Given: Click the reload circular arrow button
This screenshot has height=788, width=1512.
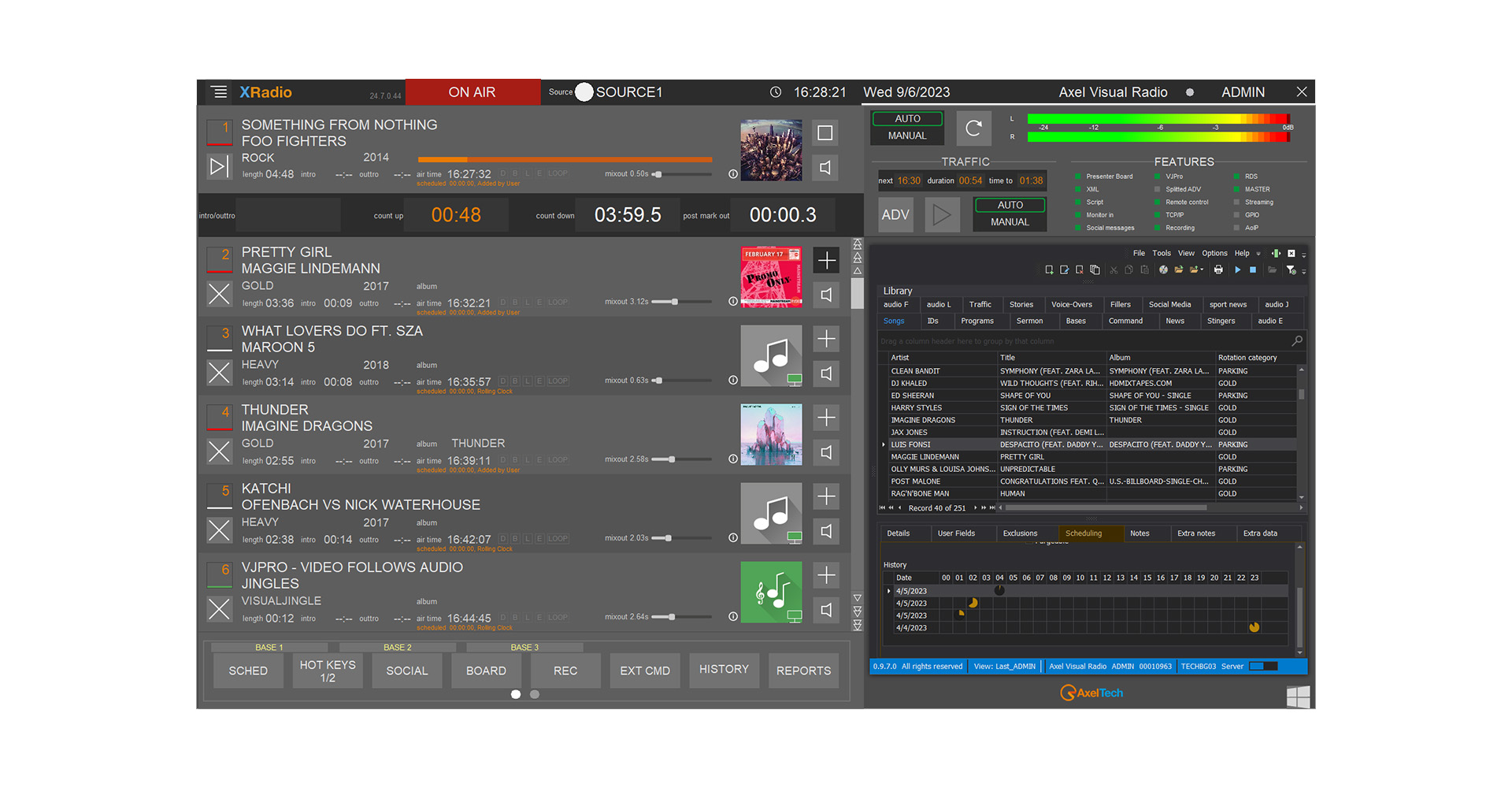Looking at the screenshot, I should coord(973,128).
